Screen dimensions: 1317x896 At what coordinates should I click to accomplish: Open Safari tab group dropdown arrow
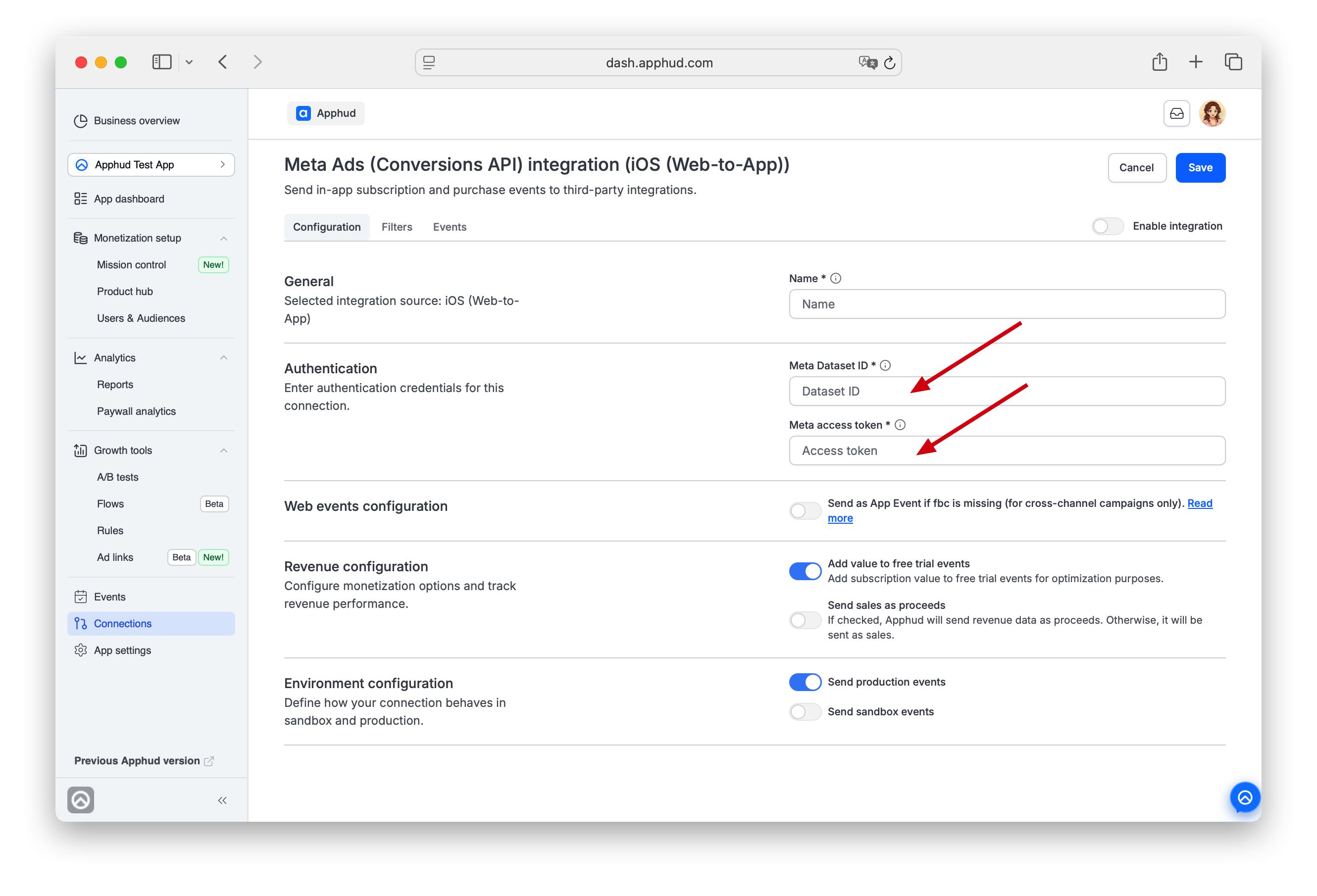click(x=189, y=62)
